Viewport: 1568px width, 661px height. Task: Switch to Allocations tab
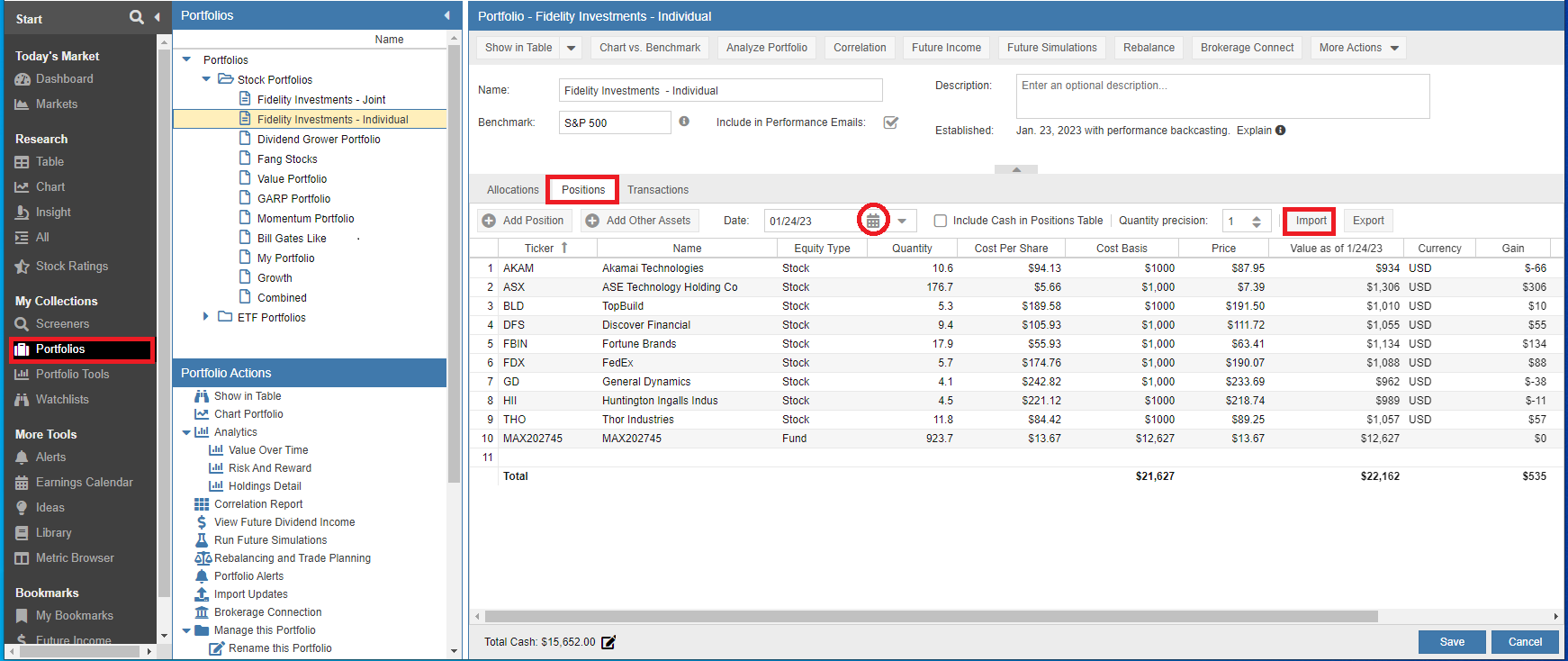point(512,190)
